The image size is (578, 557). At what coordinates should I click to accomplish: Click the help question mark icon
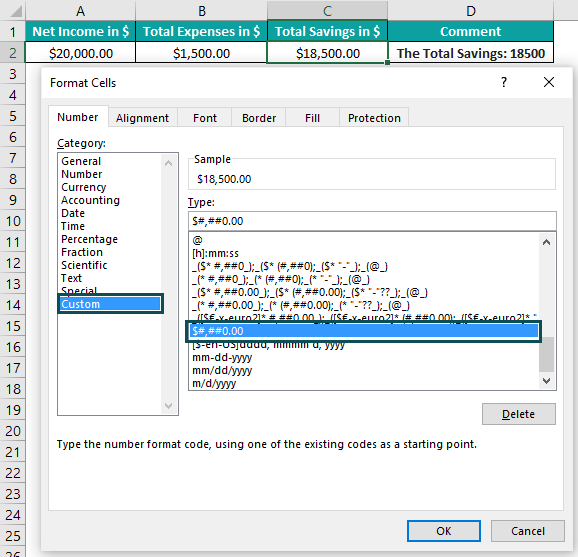click(504, 82)
